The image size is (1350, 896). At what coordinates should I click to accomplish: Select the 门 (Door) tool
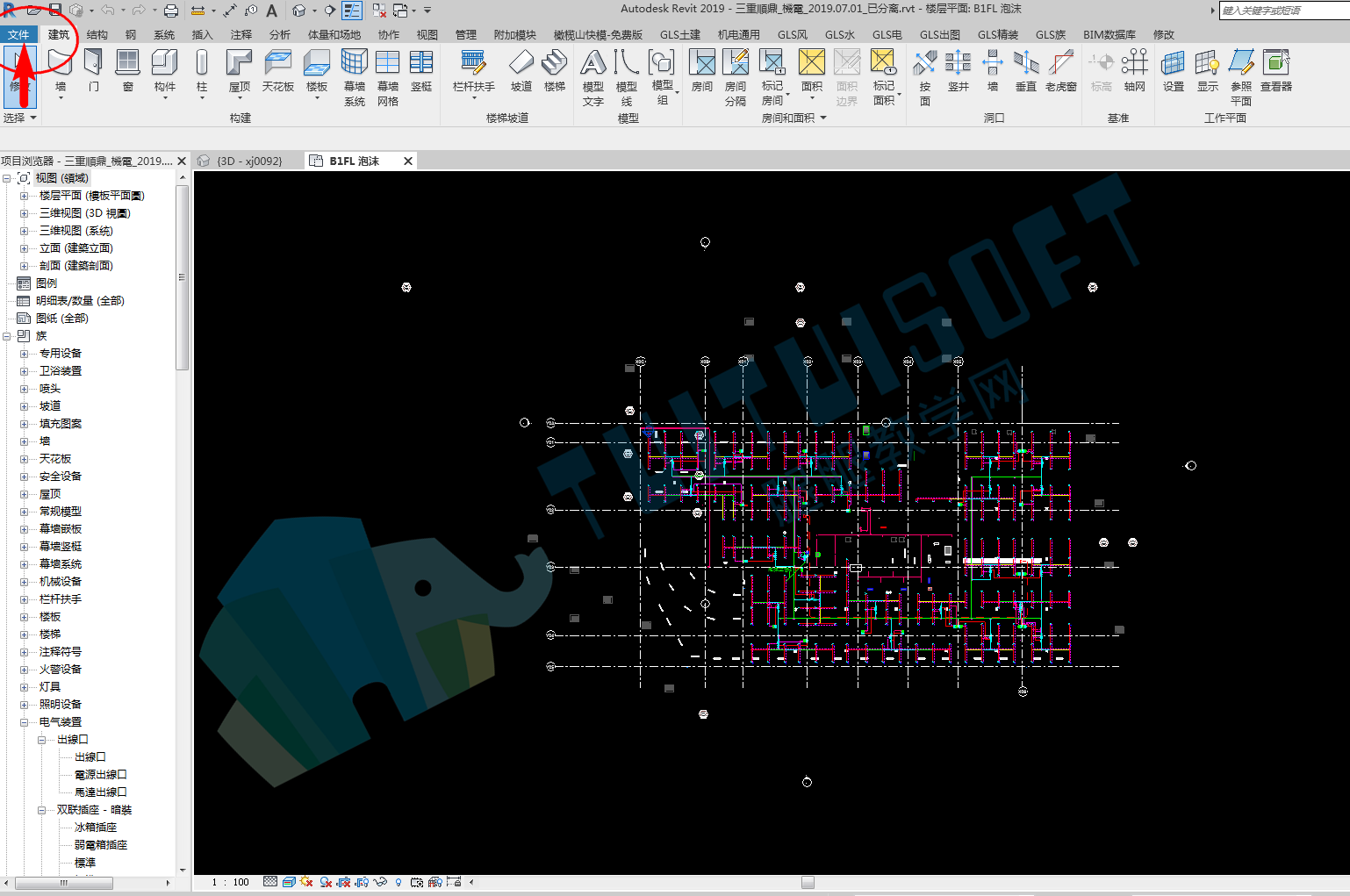click(x=94, y=70)
